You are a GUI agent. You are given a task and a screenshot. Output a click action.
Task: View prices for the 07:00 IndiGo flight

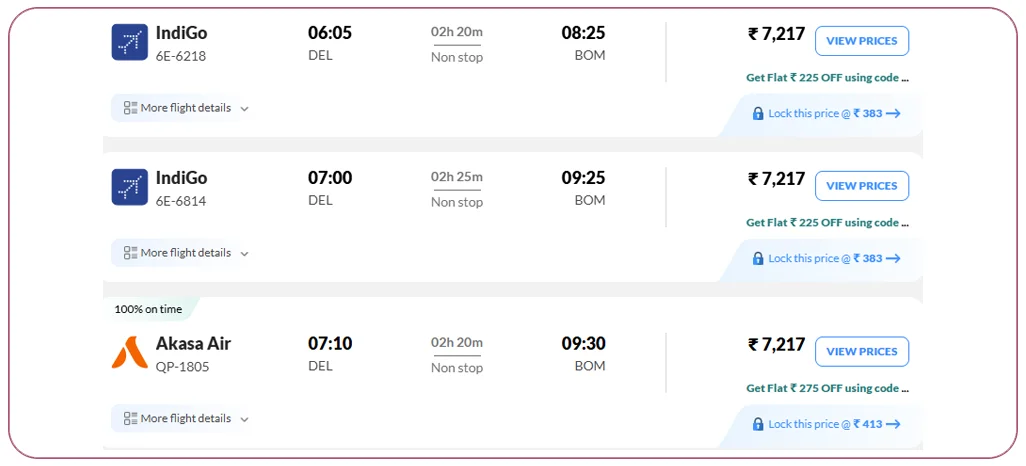pyautogui.click(x=862, y=186)
